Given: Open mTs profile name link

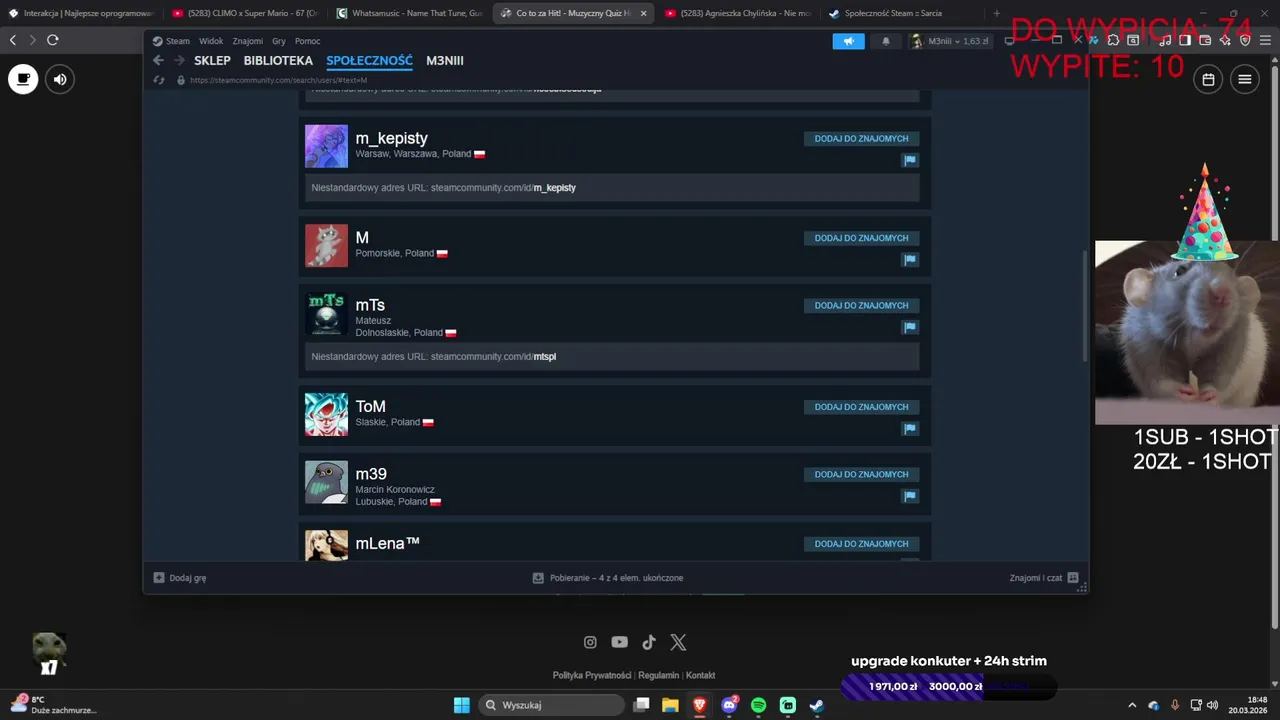Looking at the screenshot, I should click(370, 305).
